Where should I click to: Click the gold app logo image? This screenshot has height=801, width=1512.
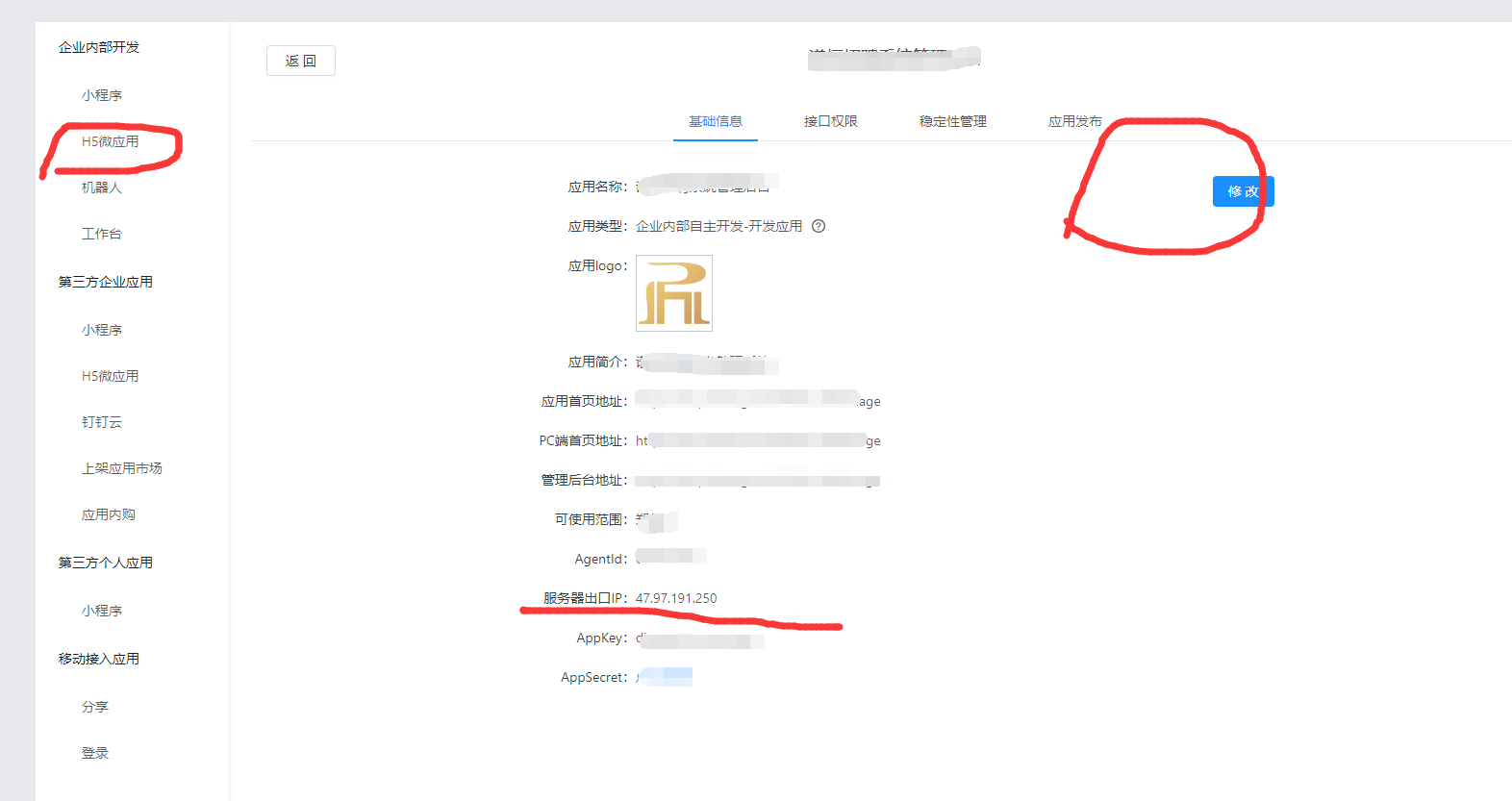674,293
